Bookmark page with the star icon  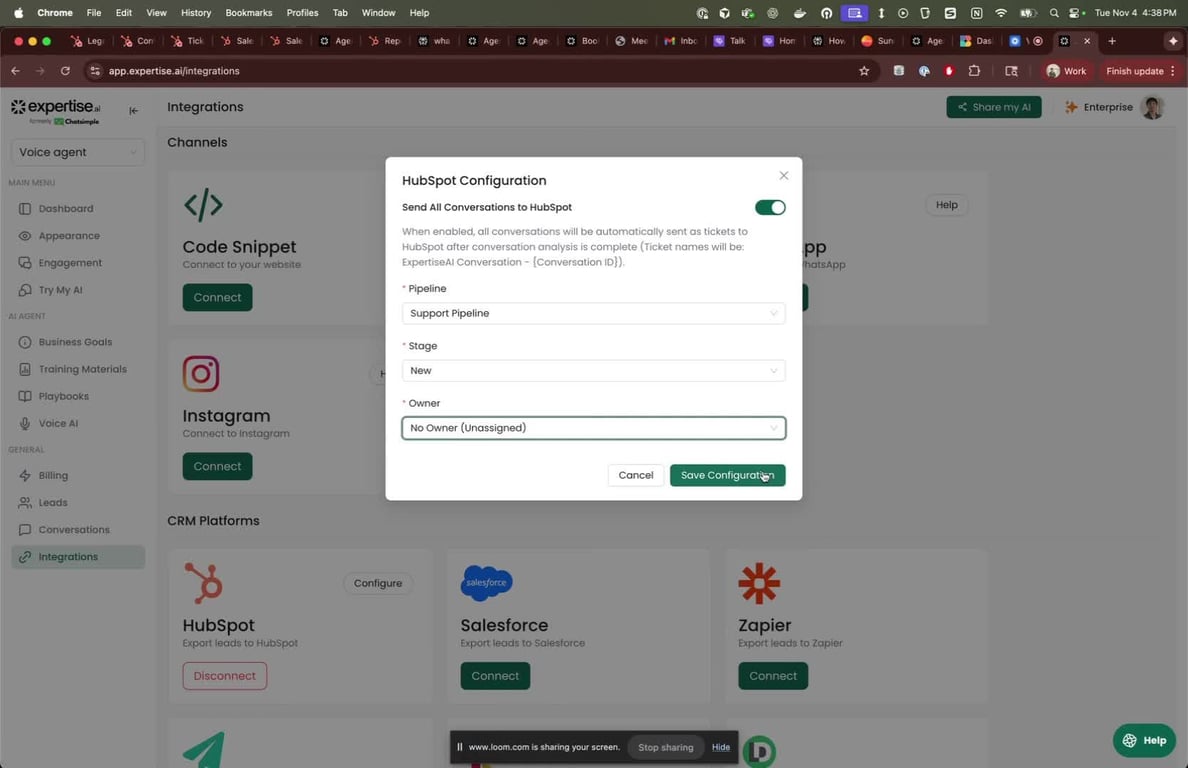[x=864, y=70]
